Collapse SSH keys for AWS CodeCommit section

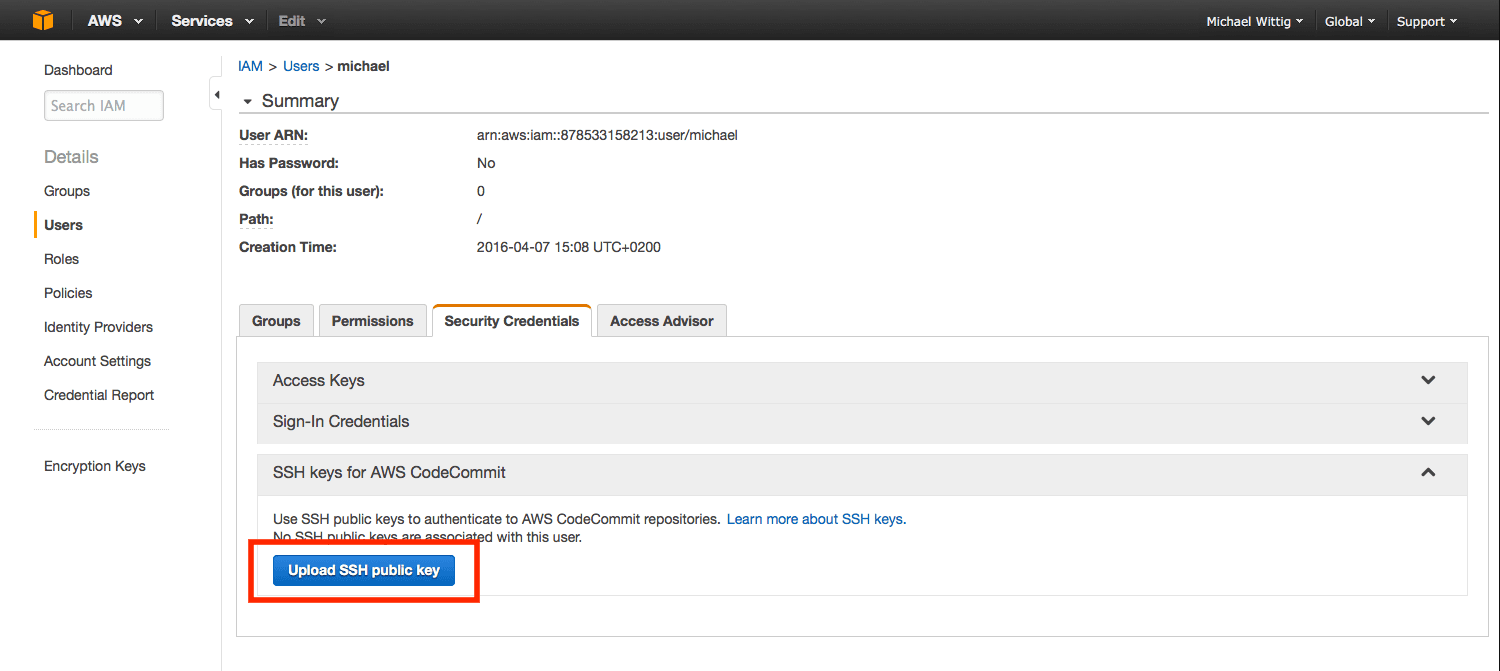(x=1428, y=472)
